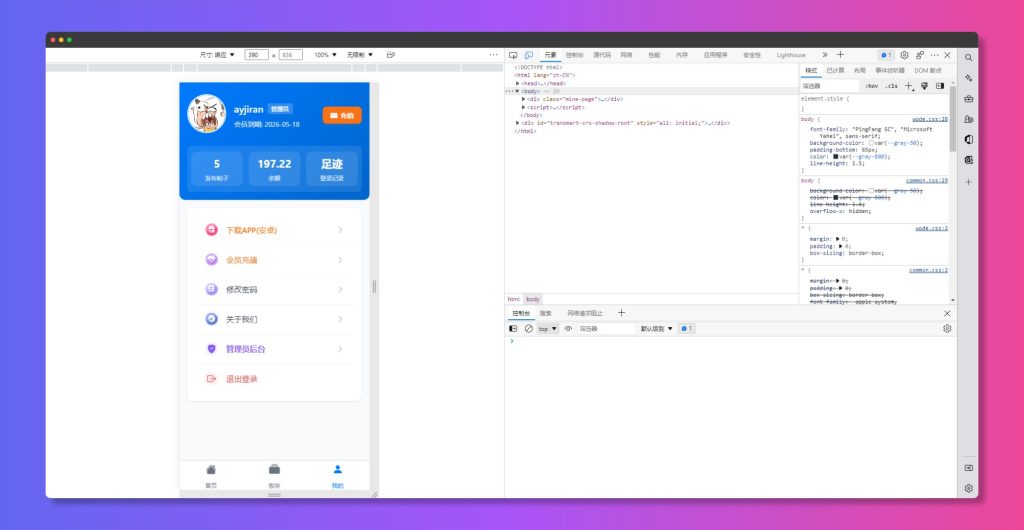This screenshot has width=1024, height=530.
Task: Click the clear console icon
Action: tap(529, 328)
